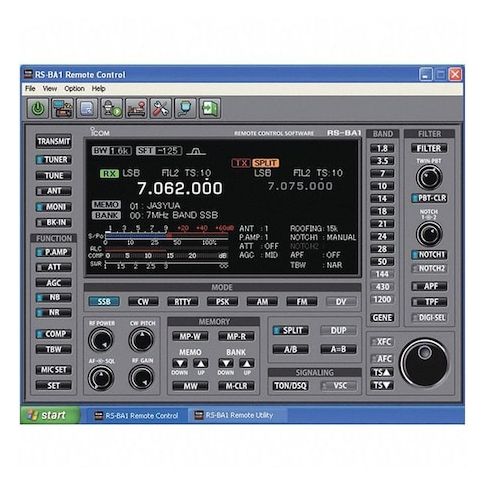This screenshot has height=485, width=485.
Task: Select CW mode
Action: (143, 302)
